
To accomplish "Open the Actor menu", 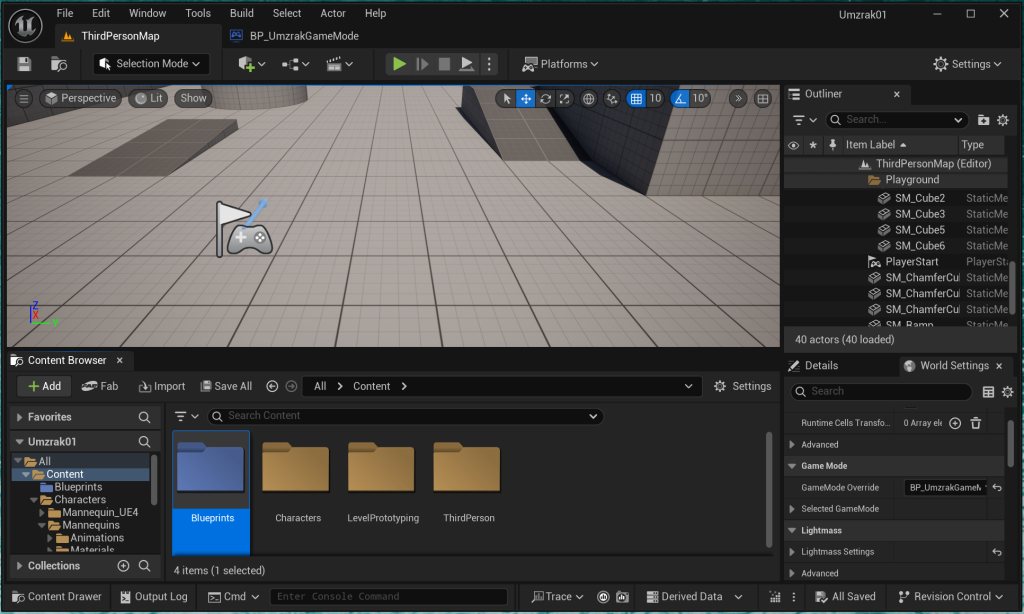I will coord(332,13).
